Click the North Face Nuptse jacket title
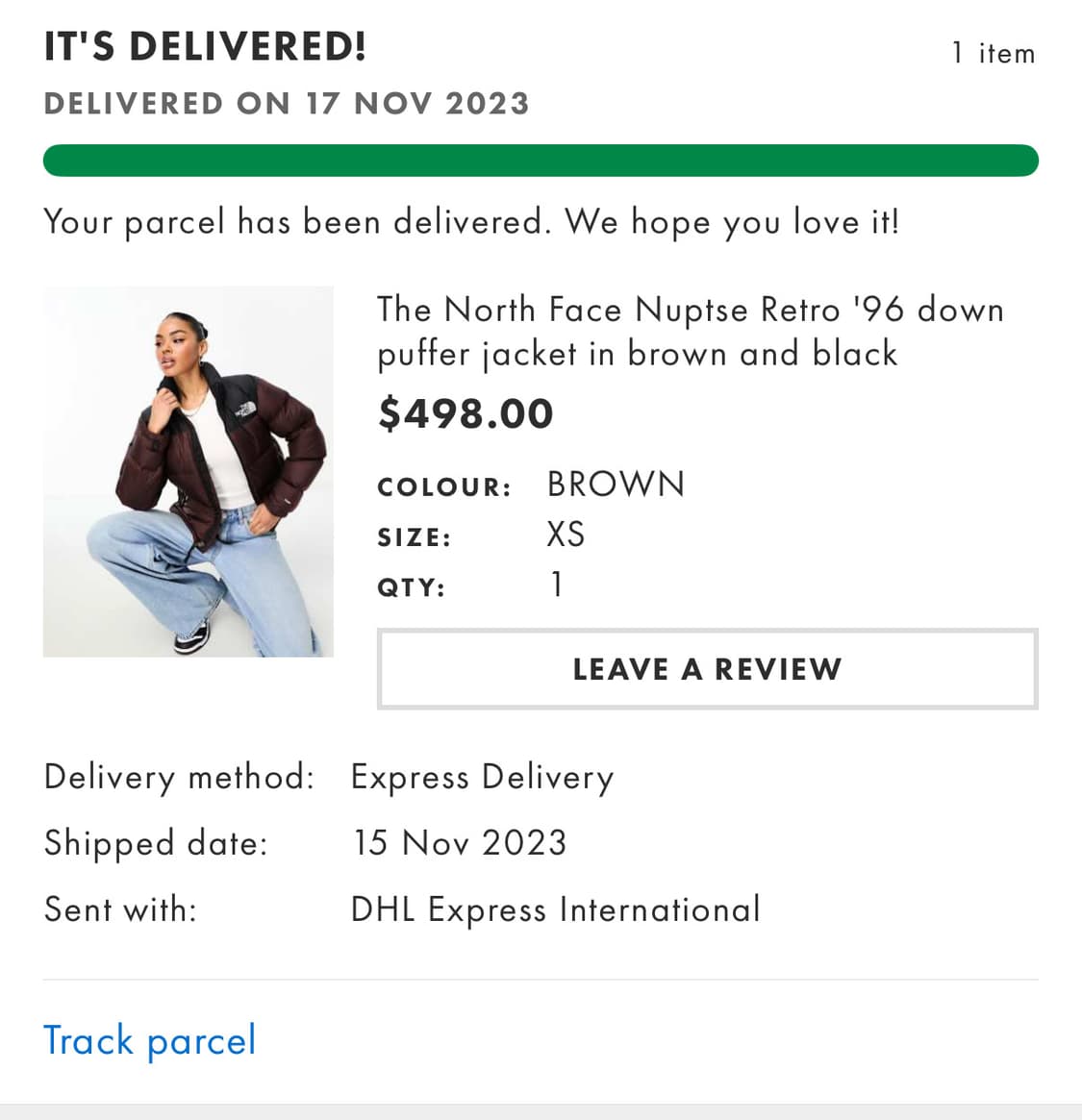1082x1120 pixels. tap(690, 332)
